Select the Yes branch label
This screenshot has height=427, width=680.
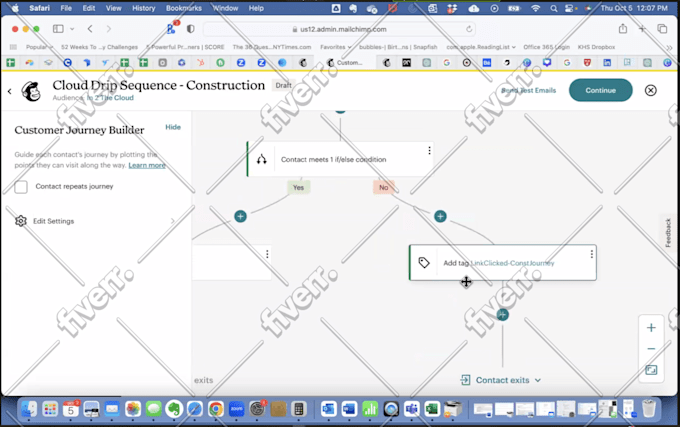pyautogui.click(x=298, y=188)
